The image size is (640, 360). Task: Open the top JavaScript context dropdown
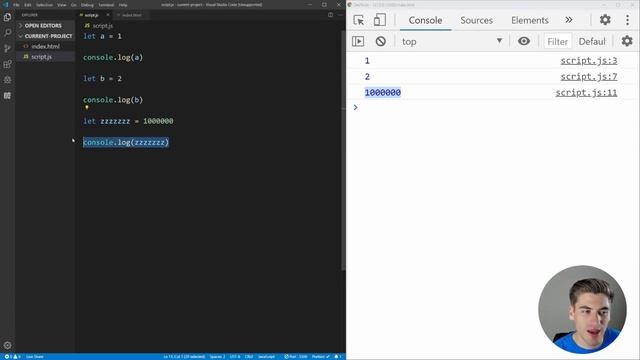coord(452,41)
